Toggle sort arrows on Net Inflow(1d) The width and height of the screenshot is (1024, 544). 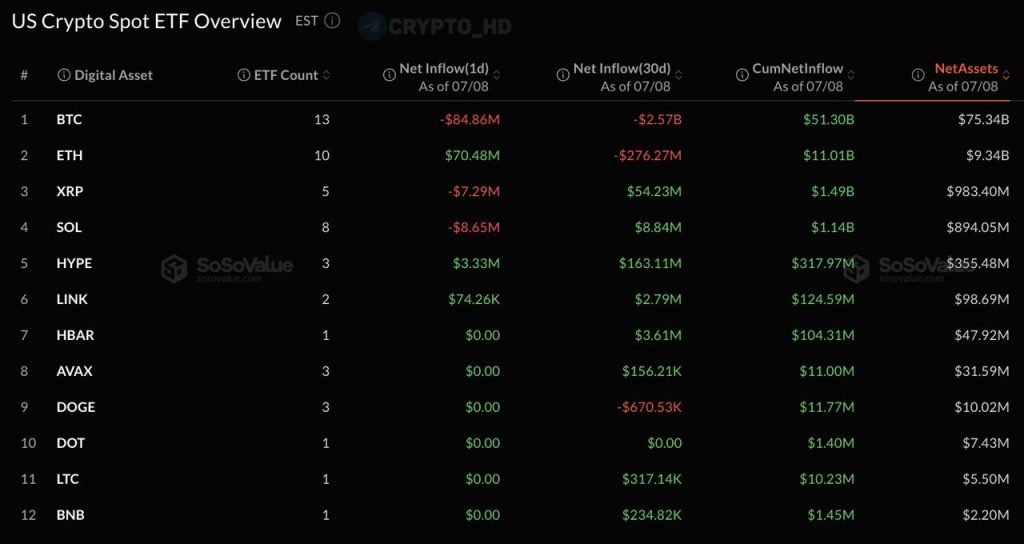(x=496, y=75)
